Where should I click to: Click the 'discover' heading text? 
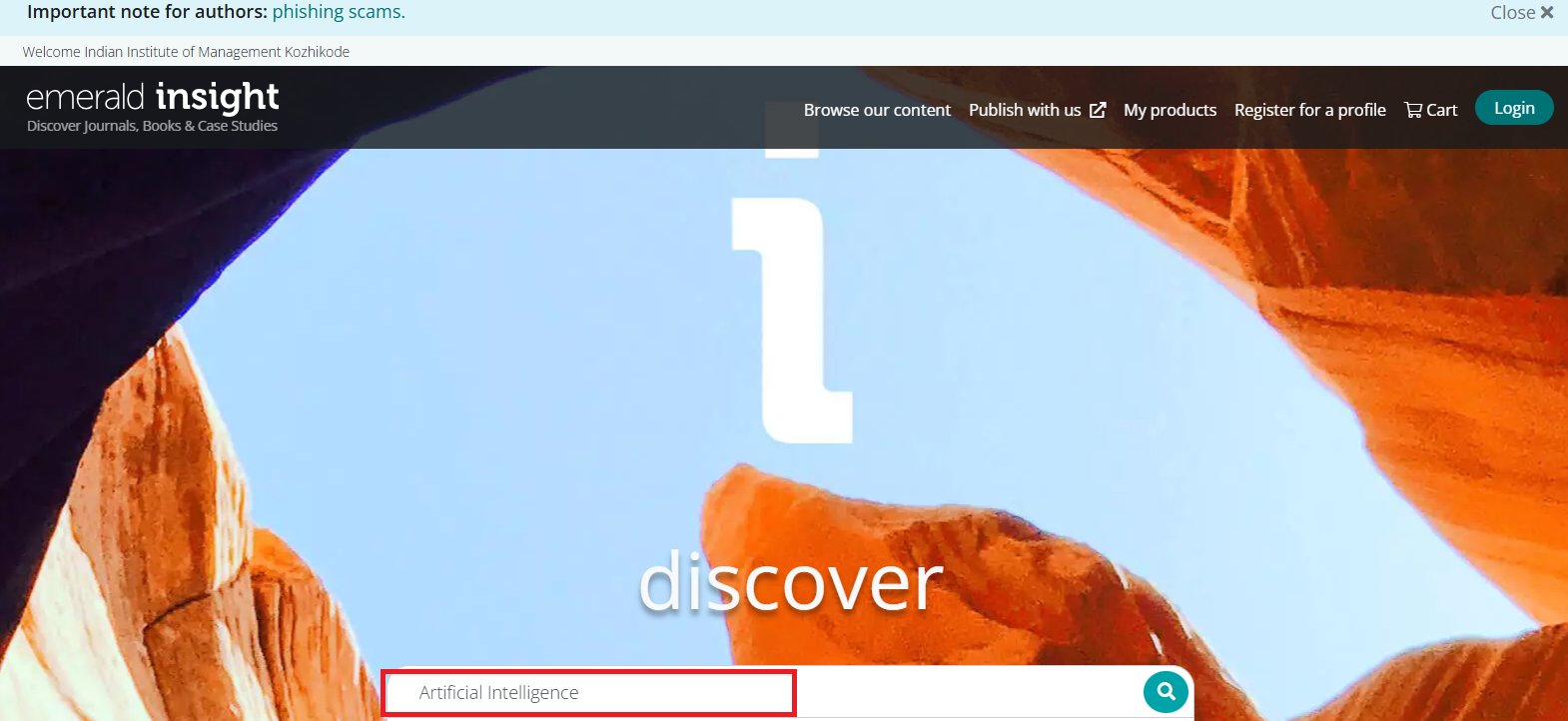(x=790, y=582)
